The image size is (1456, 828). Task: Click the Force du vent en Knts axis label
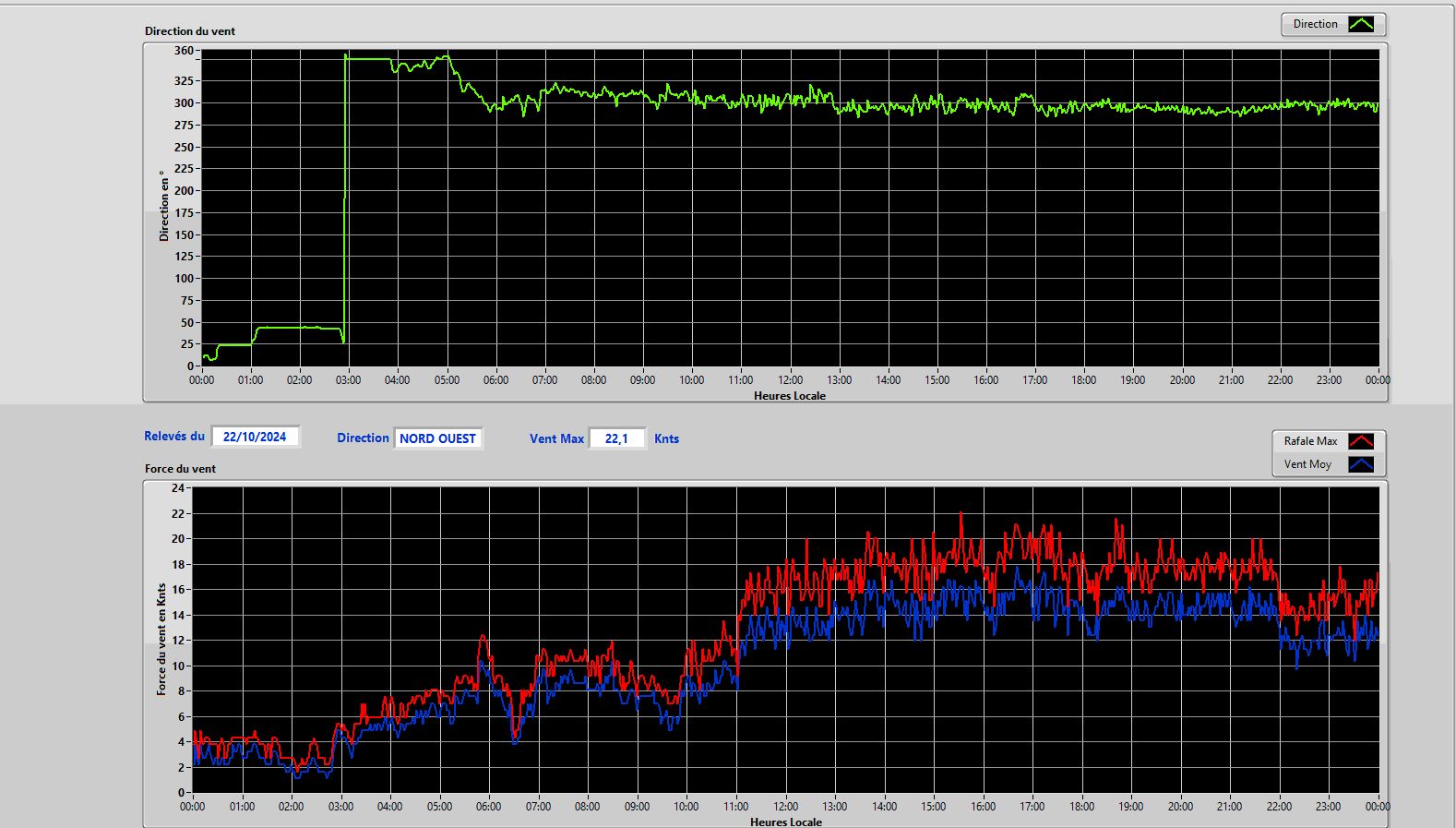coord(161,639)
